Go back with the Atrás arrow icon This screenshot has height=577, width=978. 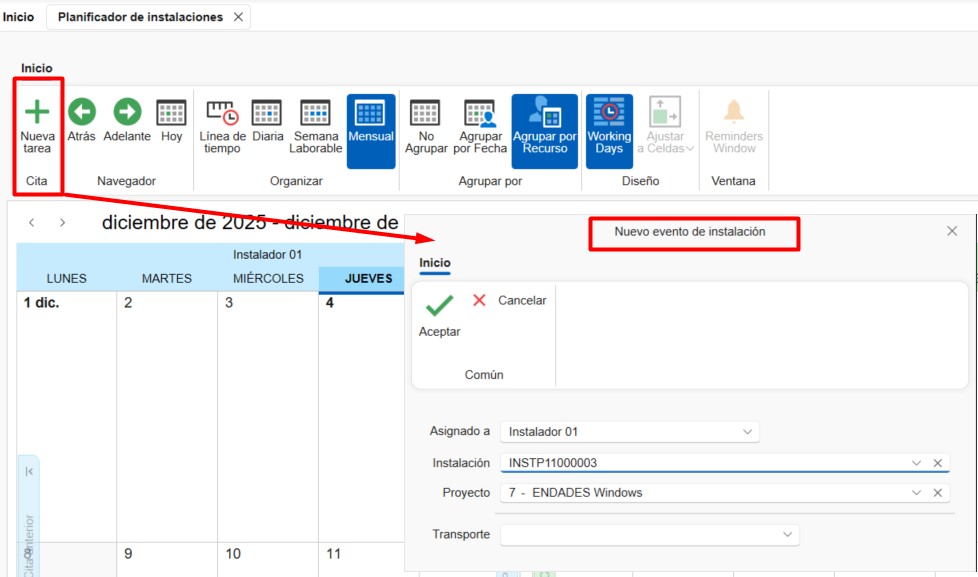coord(81,112)
